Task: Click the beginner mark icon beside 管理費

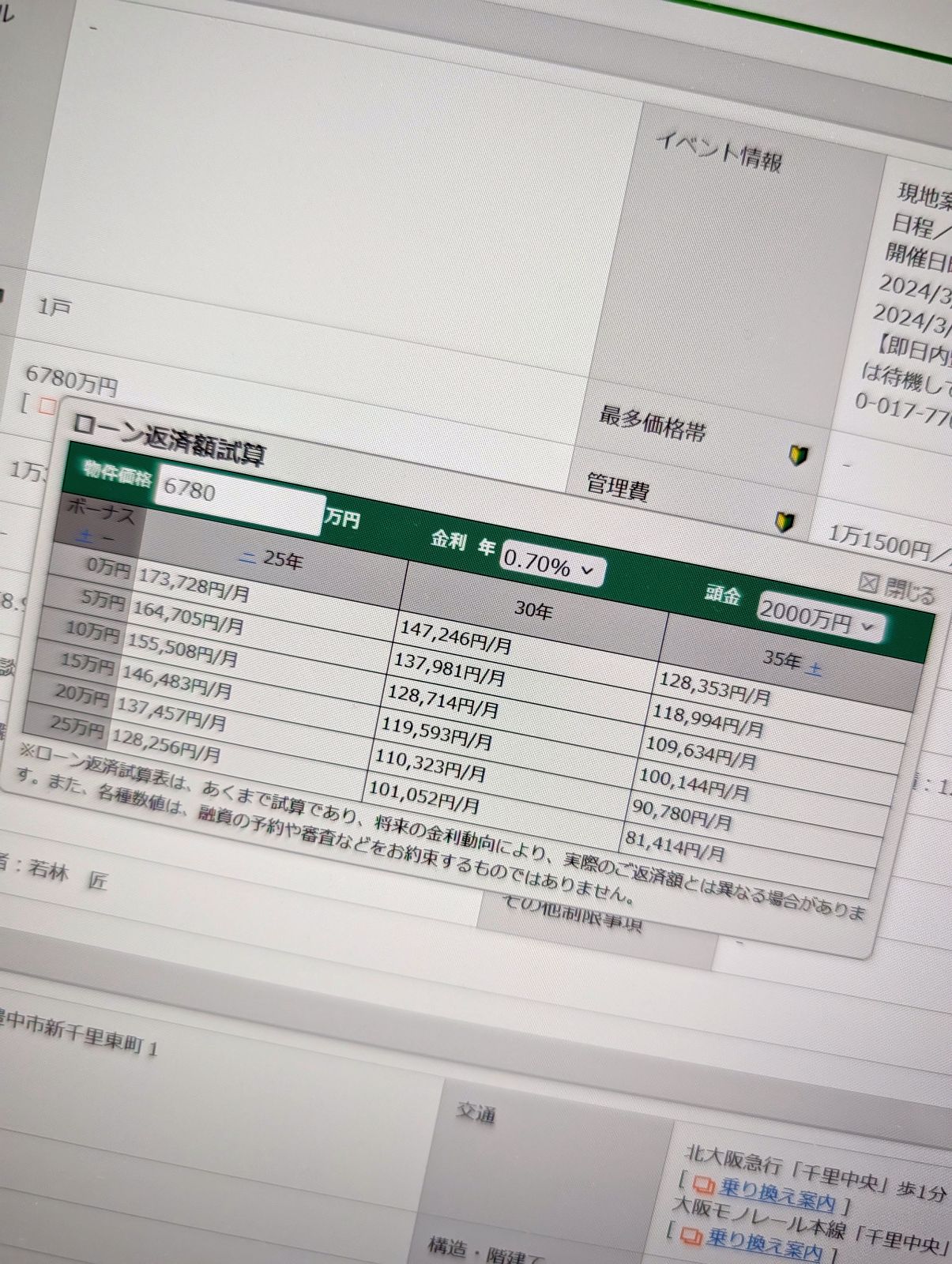Action: [x=783, y=522]
